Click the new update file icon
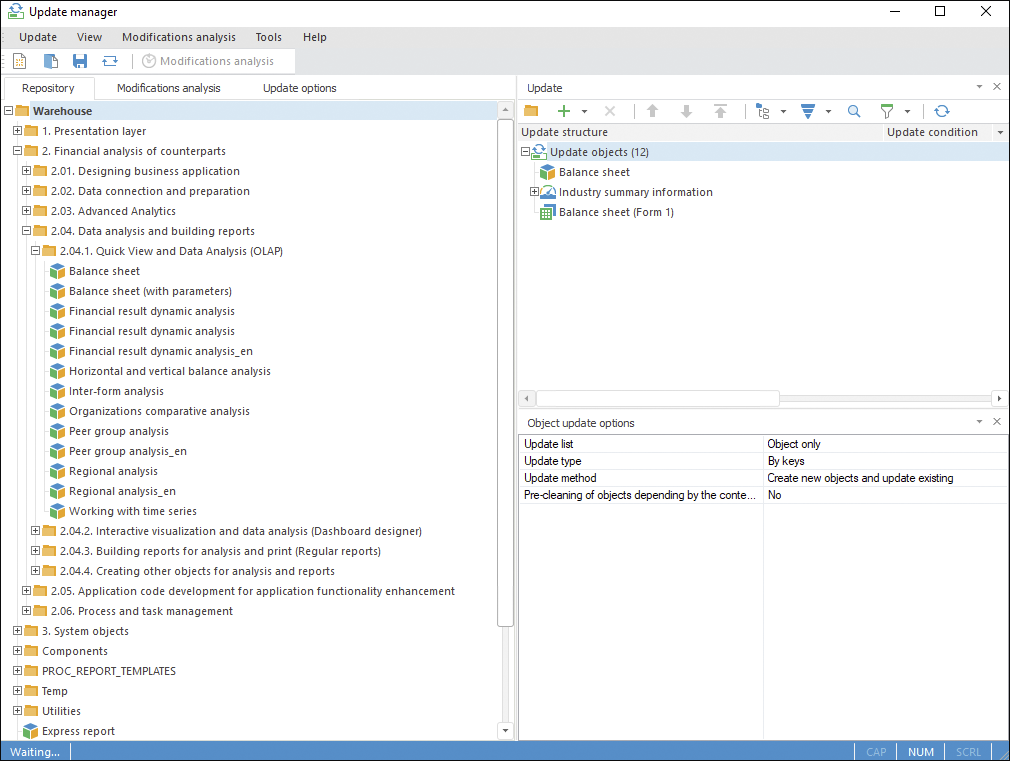 coord(20,61)
